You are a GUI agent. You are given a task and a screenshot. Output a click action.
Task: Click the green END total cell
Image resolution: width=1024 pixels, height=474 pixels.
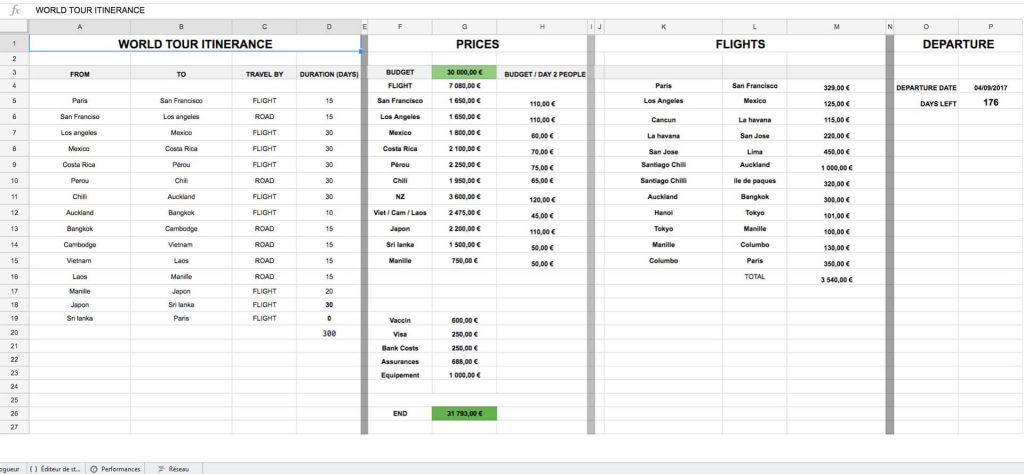coord(464,413)
